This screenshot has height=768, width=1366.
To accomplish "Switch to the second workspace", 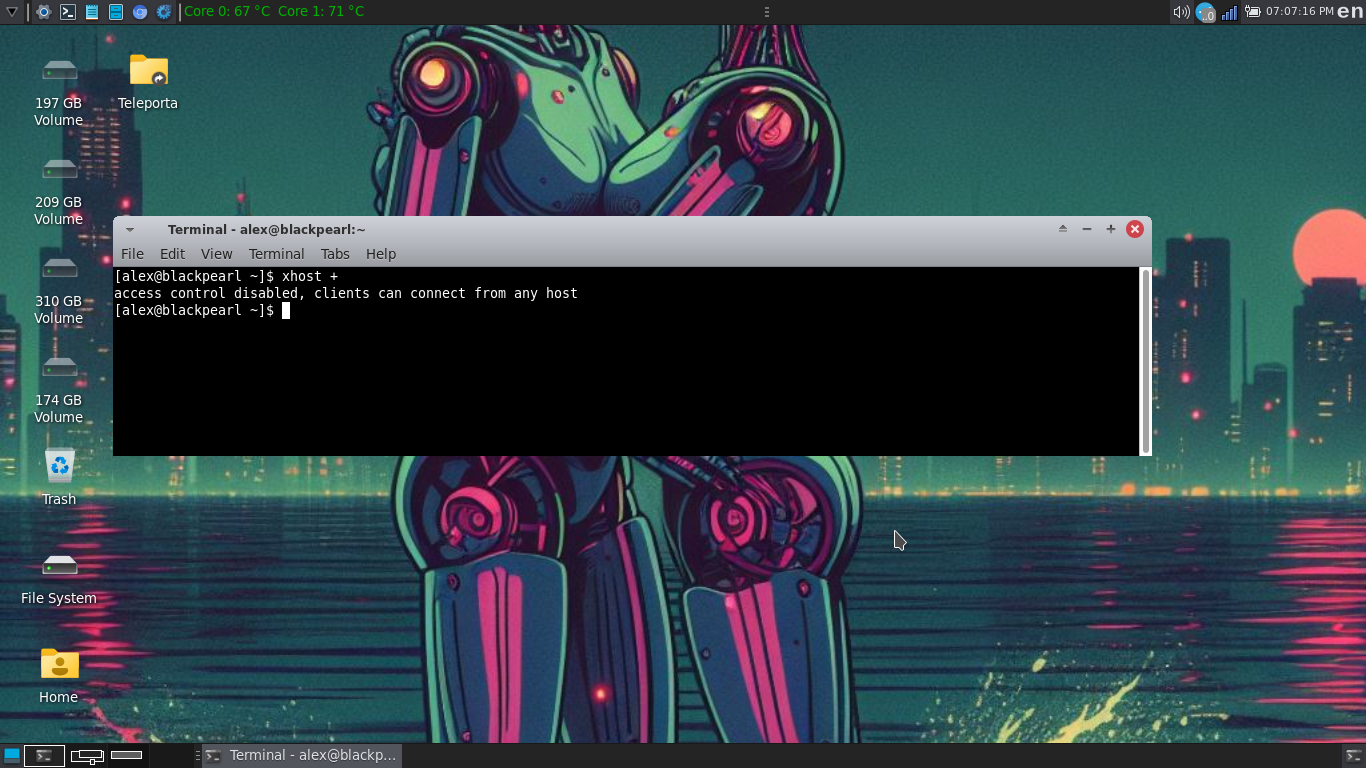I will 87,755.
